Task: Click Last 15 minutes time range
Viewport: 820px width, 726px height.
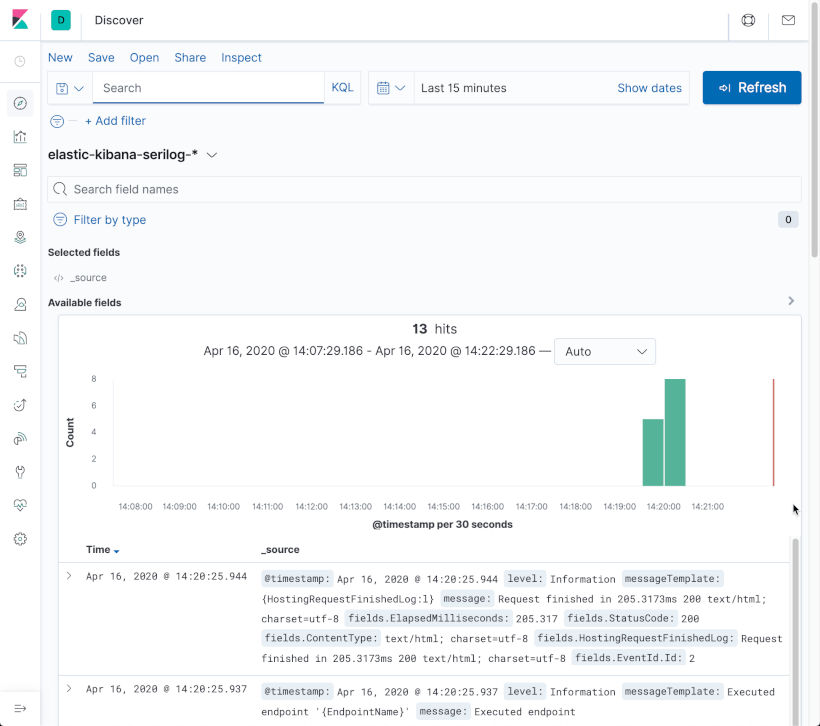Action: pos(463,88)
